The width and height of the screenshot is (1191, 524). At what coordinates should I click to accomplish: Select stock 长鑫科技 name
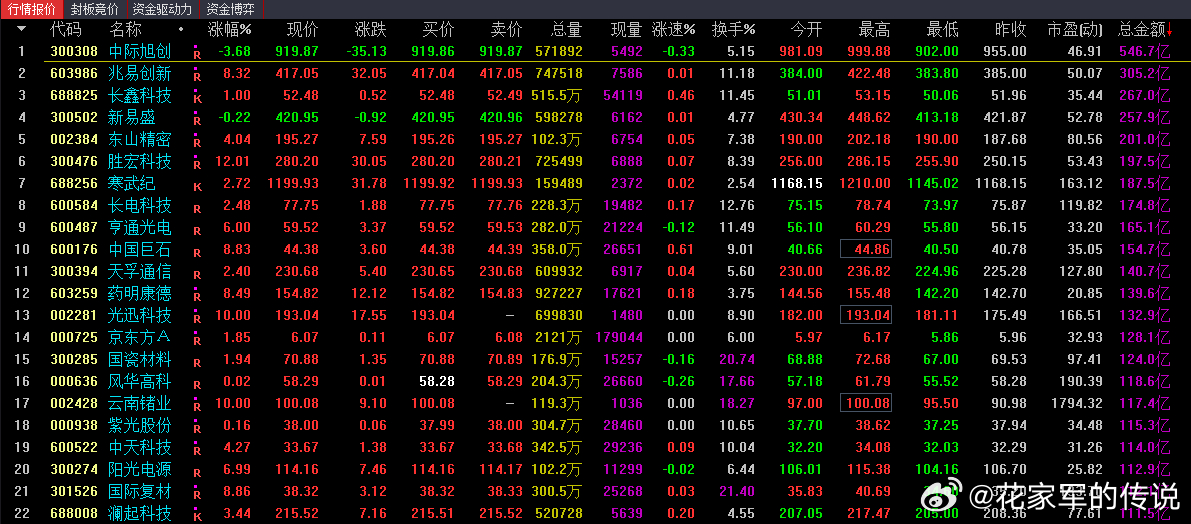tap(141, 96)
